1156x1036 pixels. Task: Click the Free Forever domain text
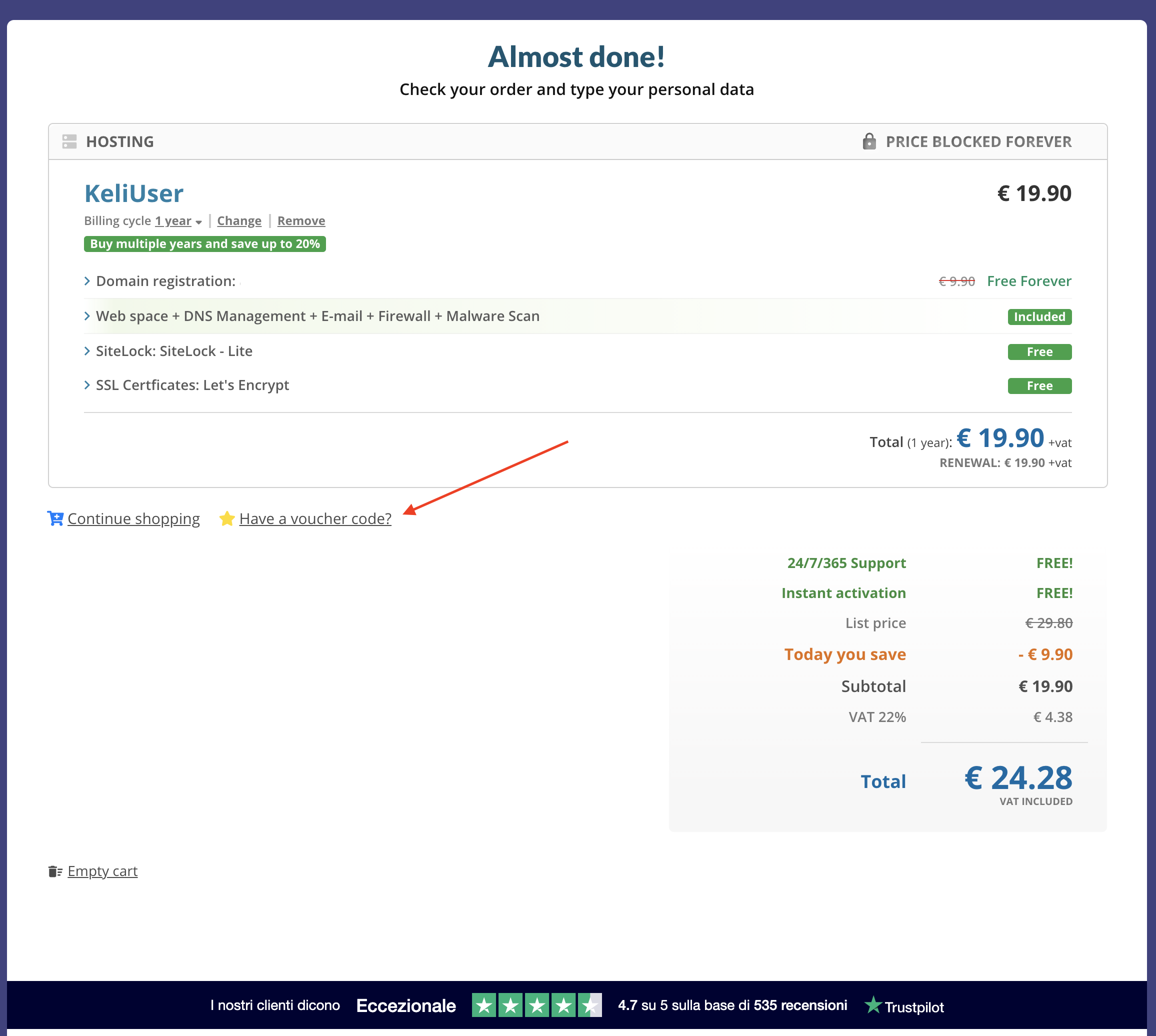tap(1029, 281)
